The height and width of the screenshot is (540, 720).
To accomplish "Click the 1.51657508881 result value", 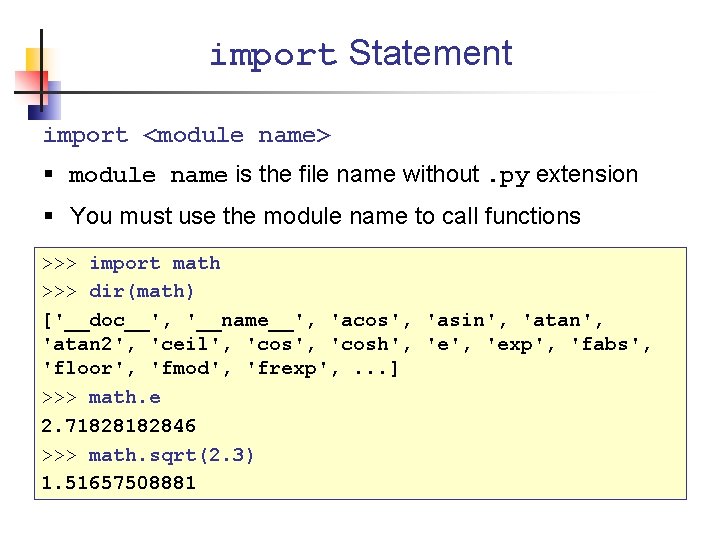I will click(118, 483).
